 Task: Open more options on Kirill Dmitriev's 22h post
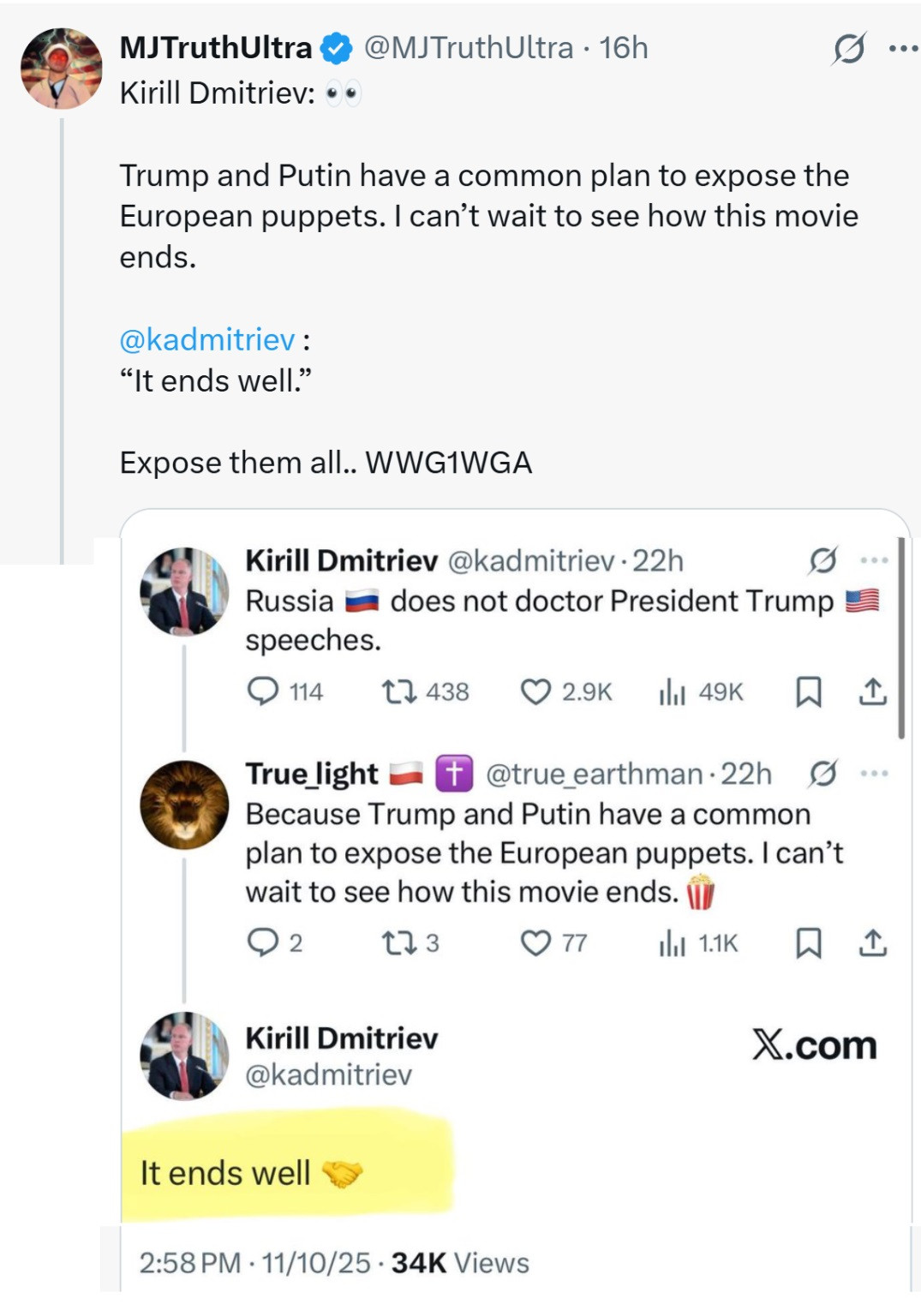coord(874,560)
